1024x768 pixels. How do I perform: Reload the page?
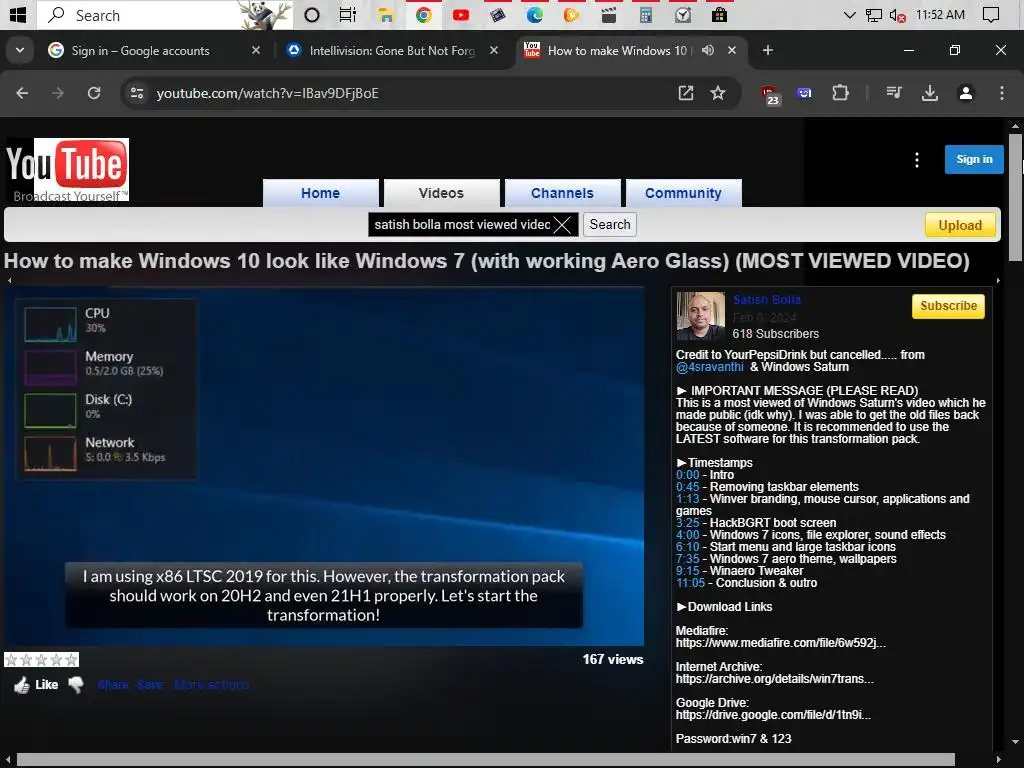[94, 93]
